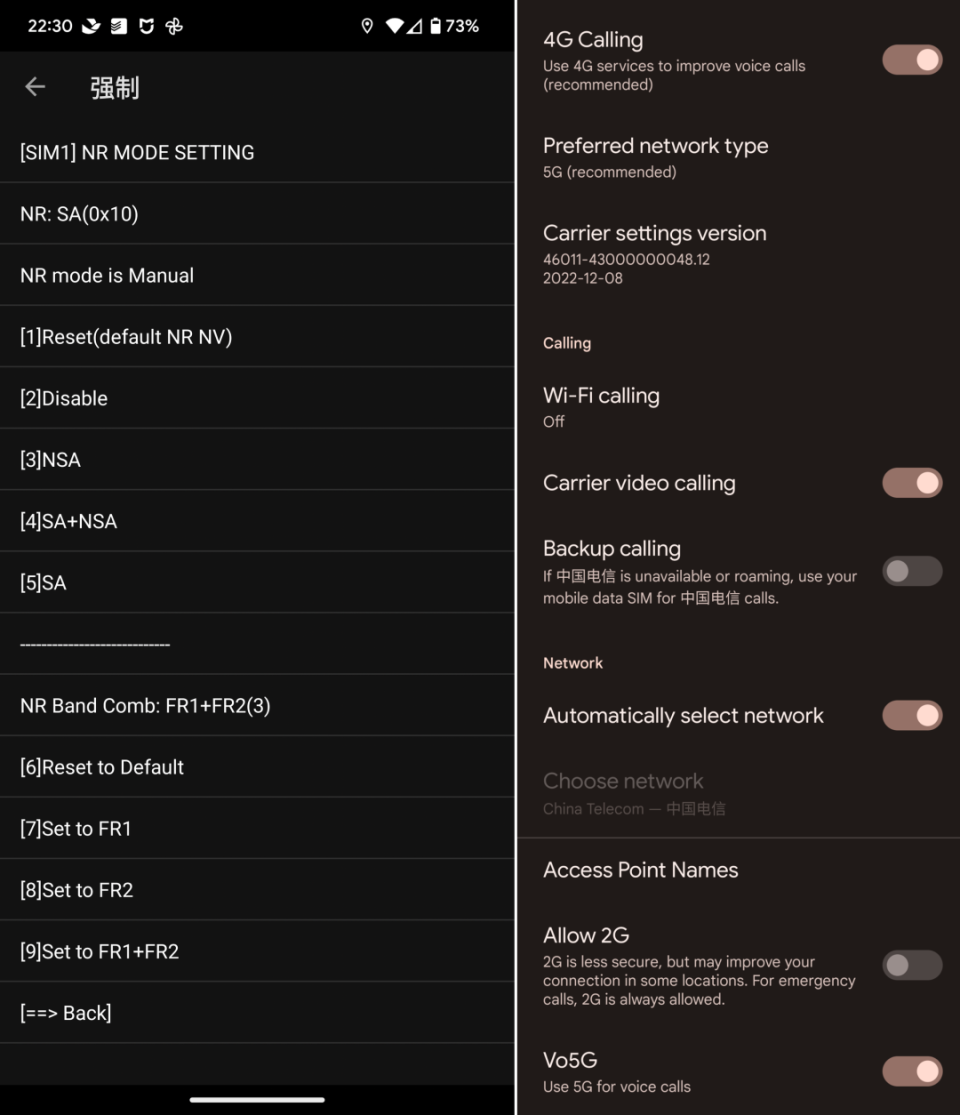Tap the location icon in status bar

point(367,27)
